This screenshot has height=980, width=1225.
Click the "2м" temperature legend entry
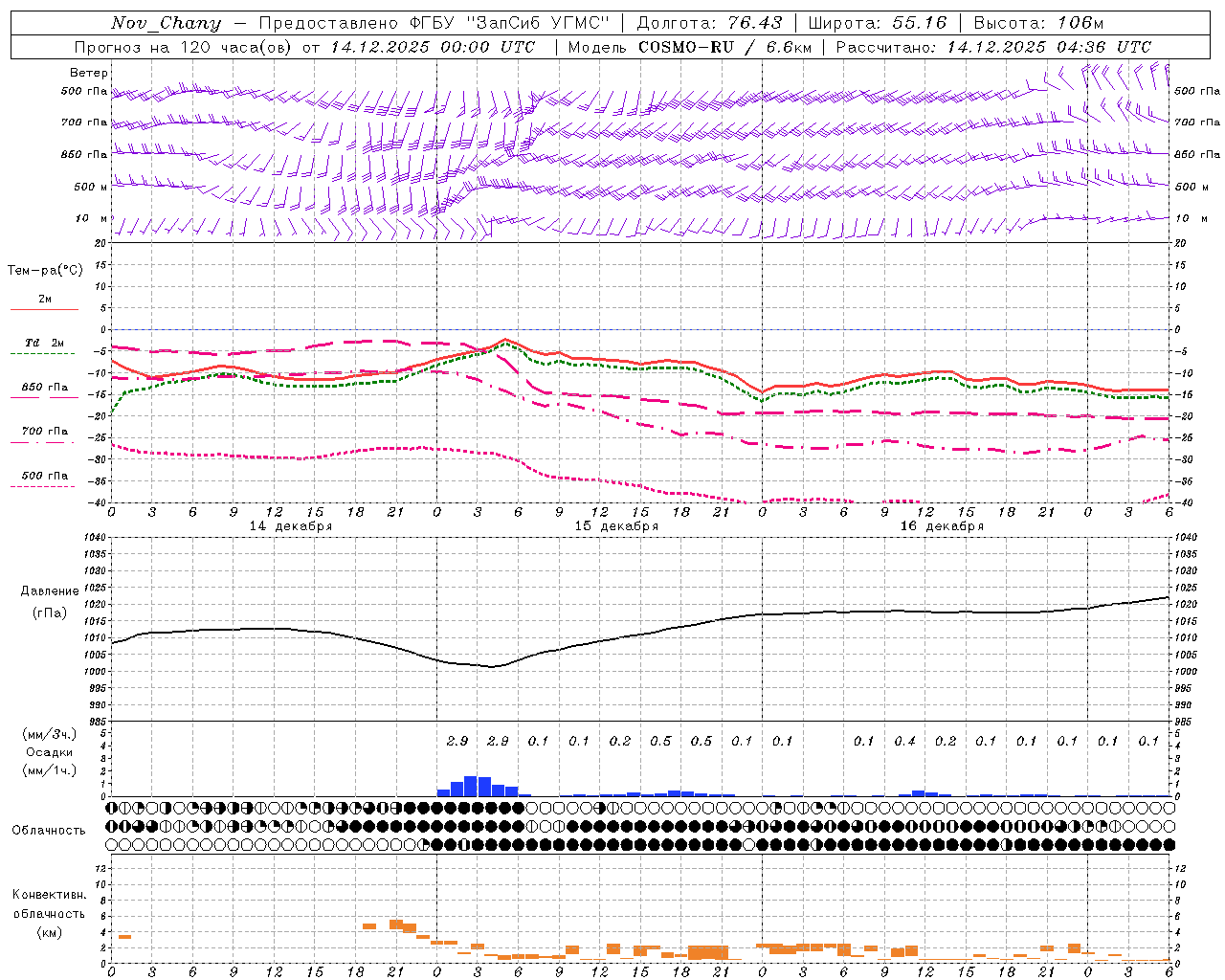point(45,299)
